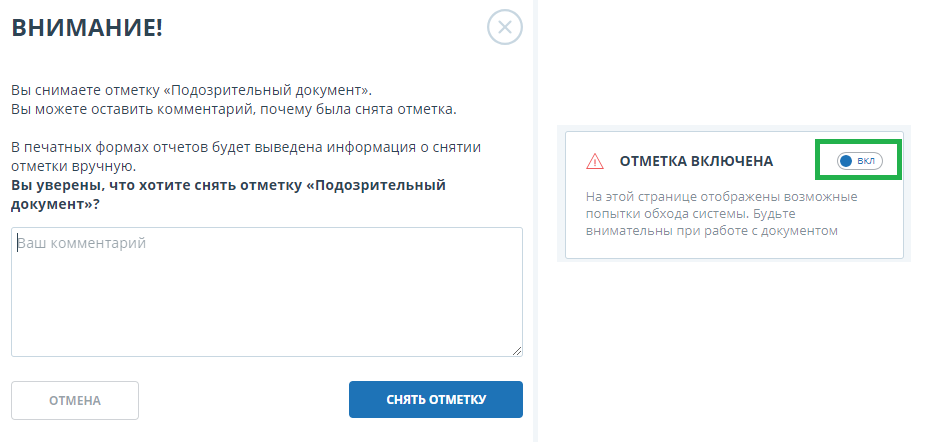Click the description text На этой странице отображены
Viewport: 926px width, 442px height.
point(721,196)
